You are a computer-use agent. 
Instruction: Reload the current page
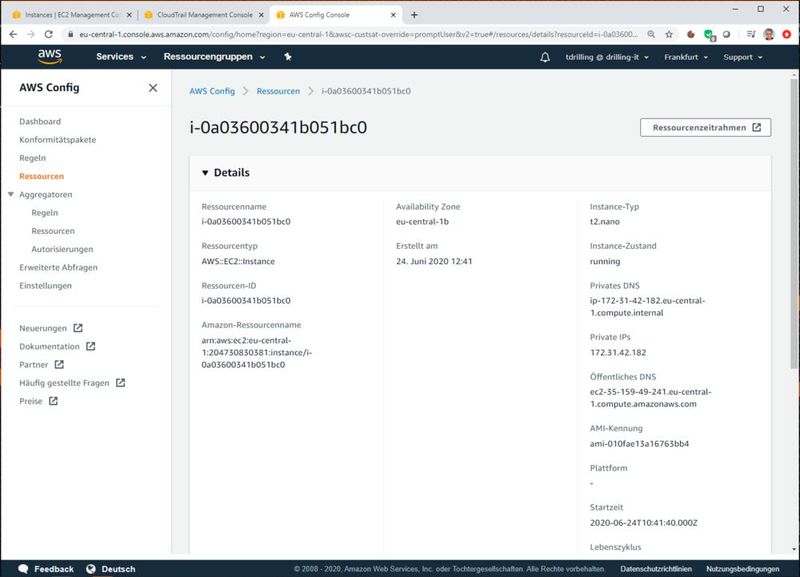click(48, 34)
